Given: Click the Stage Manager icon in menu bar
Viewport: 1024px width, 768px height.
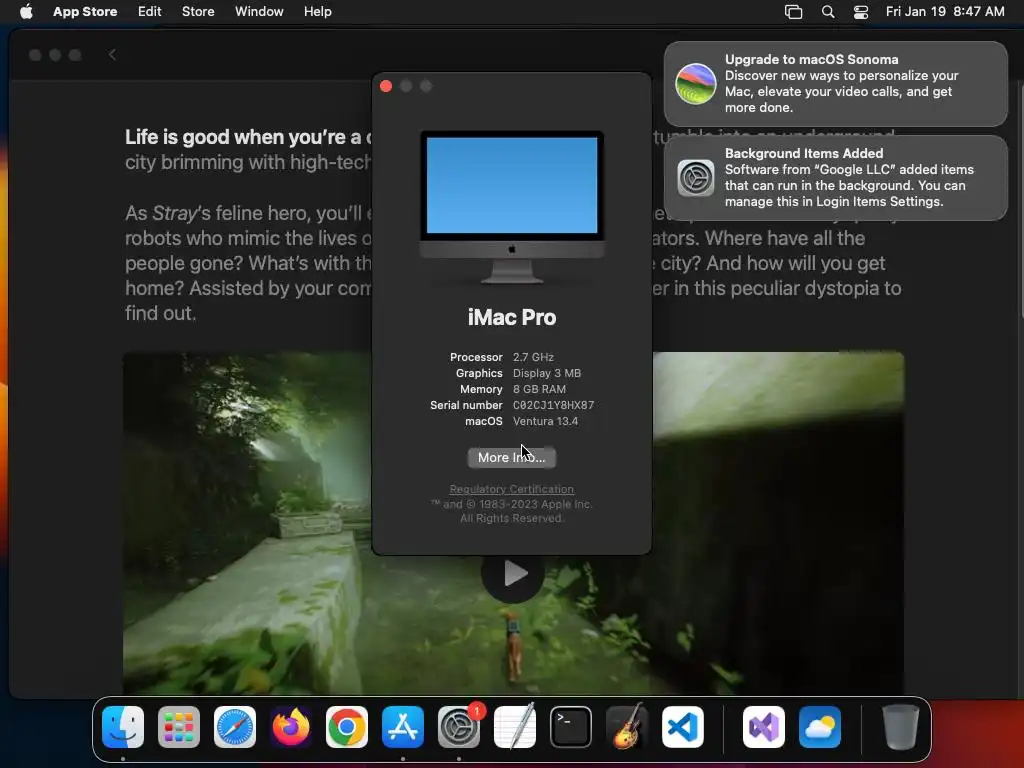Looking at the screenshot, I should click(x=793, y=12).
